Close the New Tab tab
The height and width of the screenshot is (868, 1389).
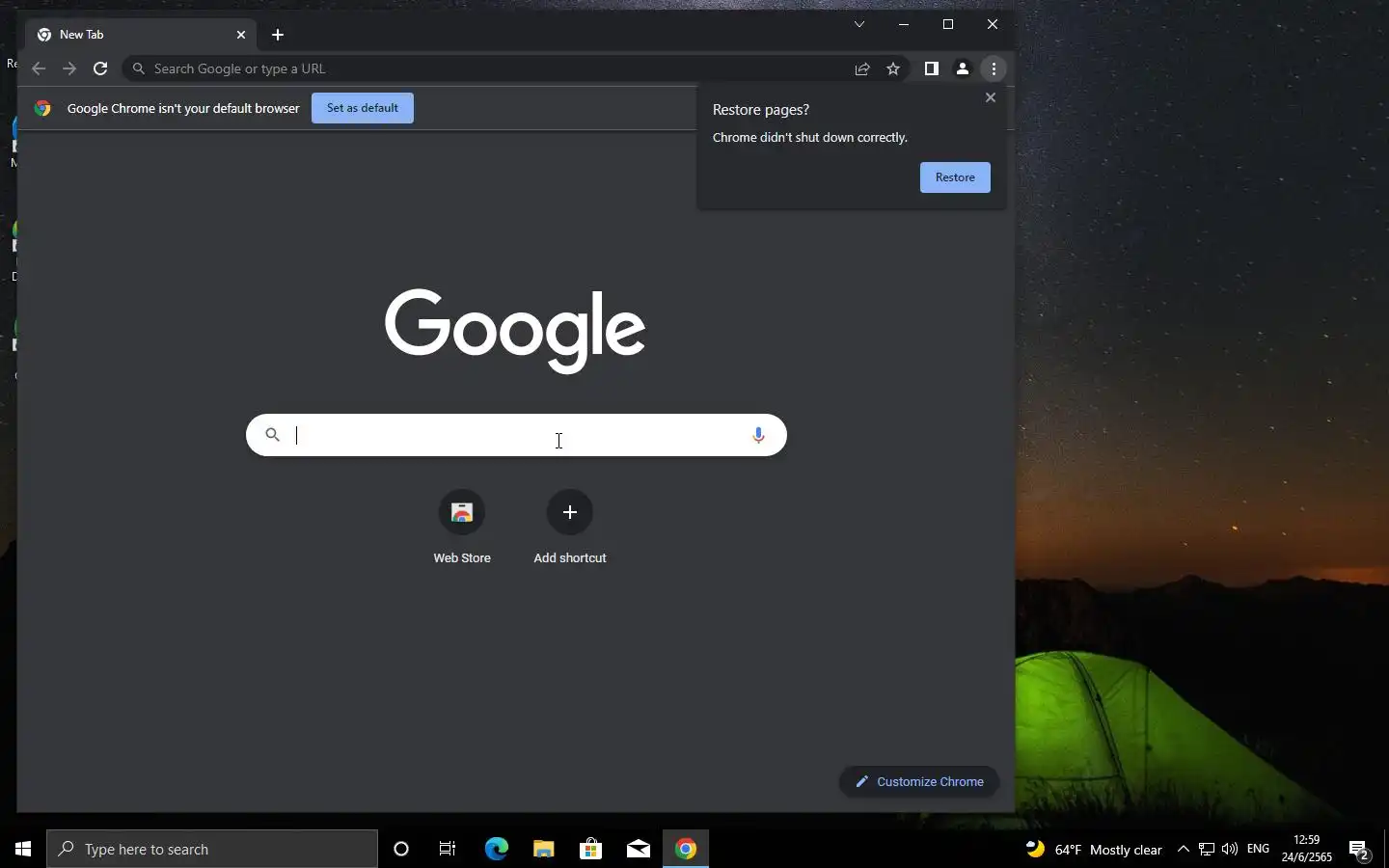241,35
